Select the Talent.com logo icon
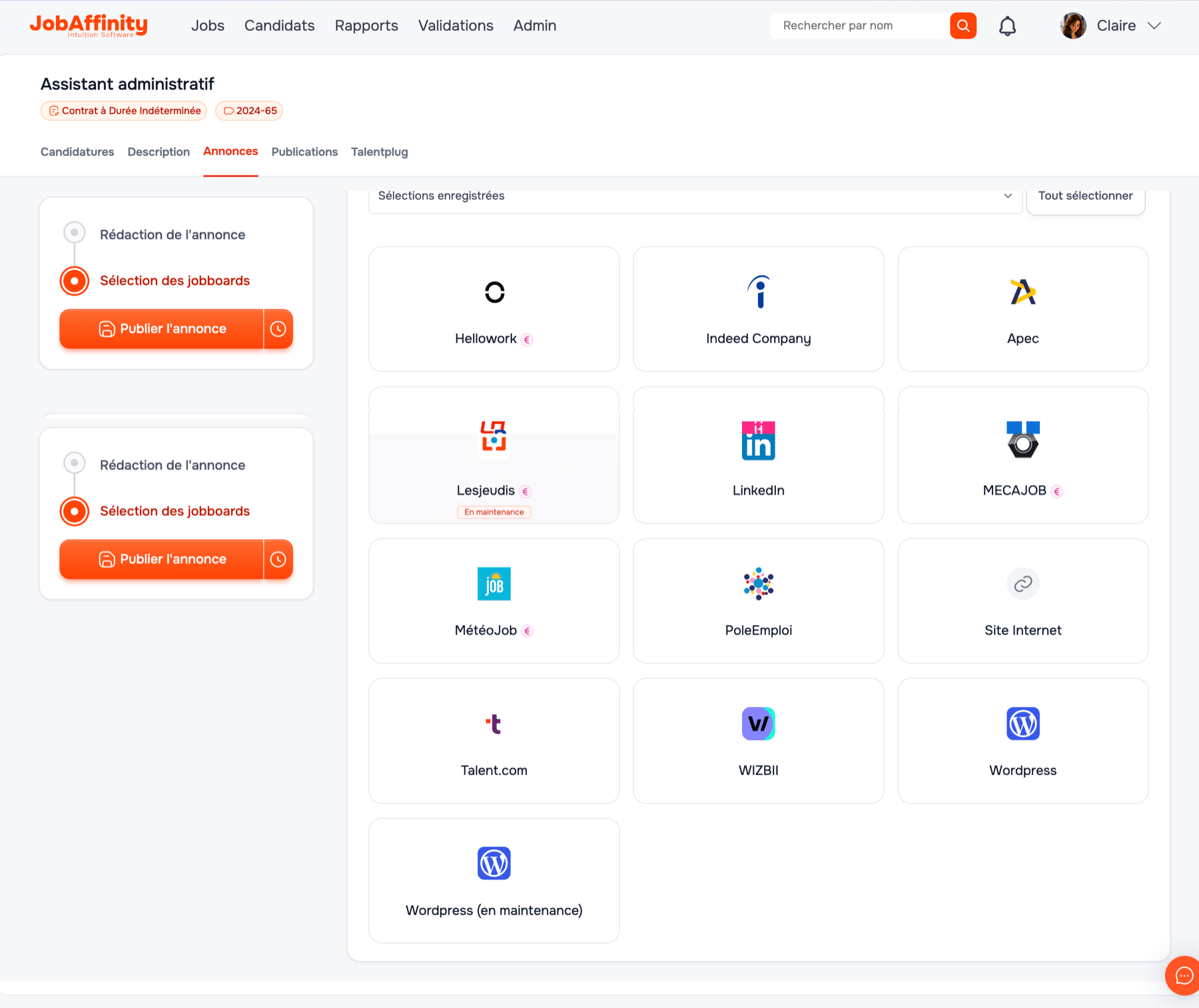Screen dimensions: 1199x1008 pos(494,724)
